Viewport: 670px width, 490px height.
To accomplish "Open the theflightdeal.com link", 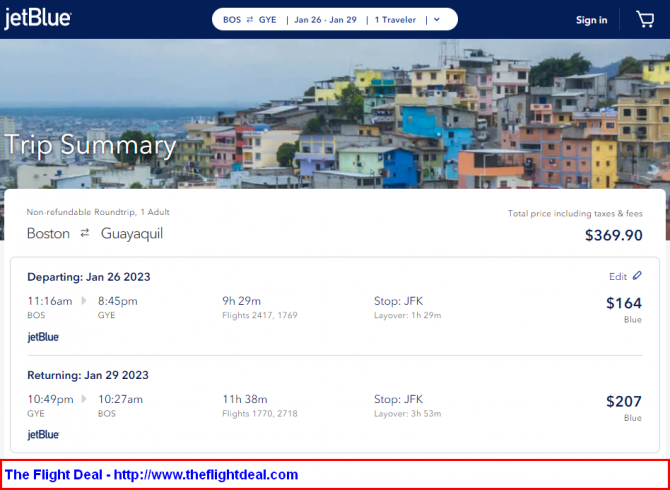I will click(206, 475).
